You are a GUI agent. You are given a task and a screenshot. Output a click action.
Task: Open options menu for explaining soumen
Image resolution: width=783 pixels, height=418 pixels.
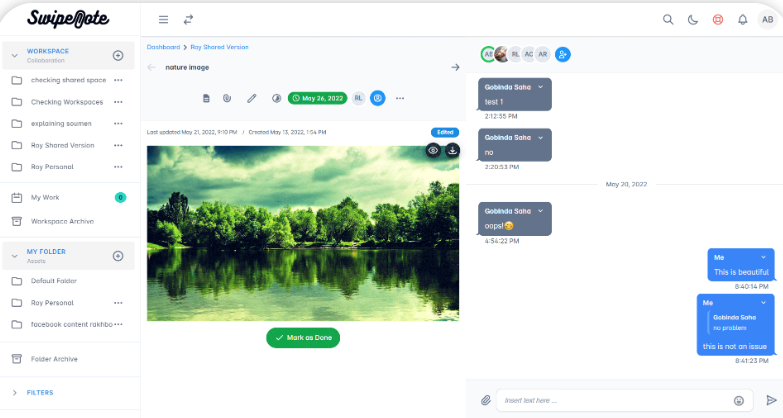[x=118, y=123]
